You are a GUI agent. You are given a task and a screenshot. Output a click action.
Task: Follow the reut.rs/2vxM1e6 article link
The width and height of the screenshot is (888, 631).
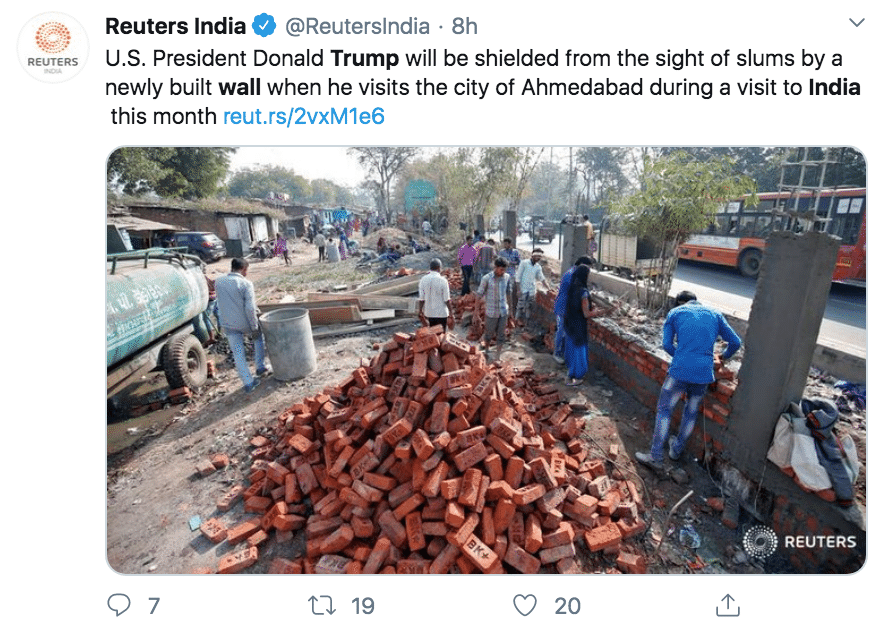pyautogui.click(x=303, y=116)
